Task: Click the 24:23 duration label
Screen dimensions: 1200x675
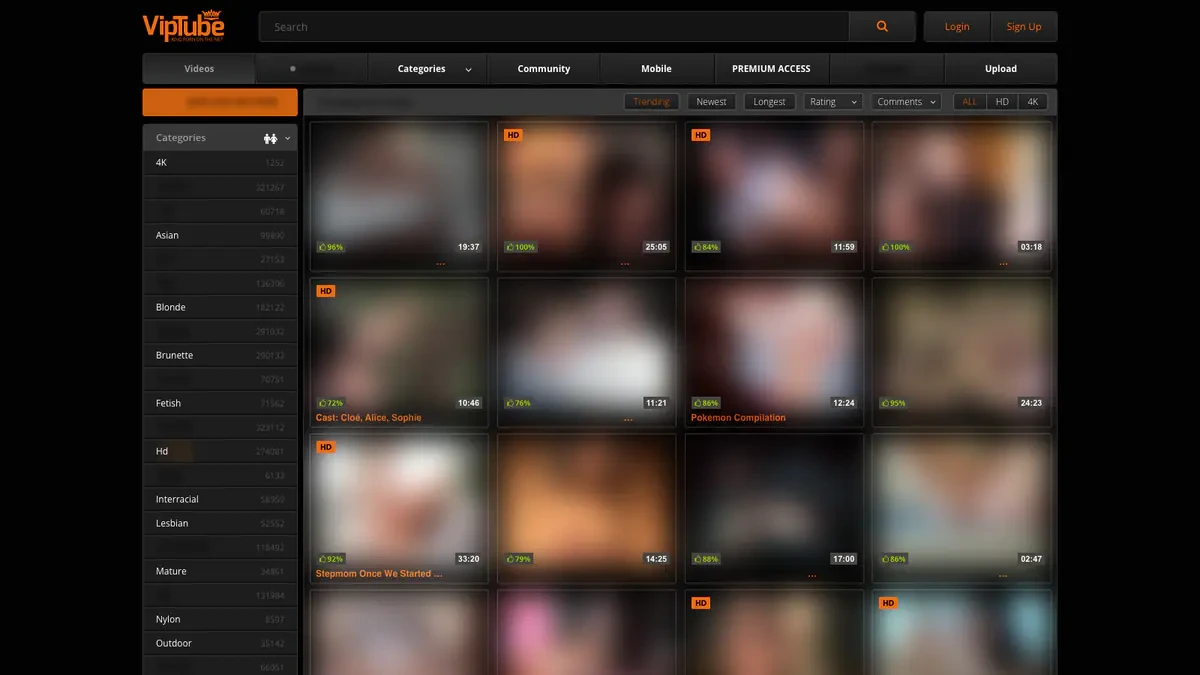Action: coord(1031,403)
